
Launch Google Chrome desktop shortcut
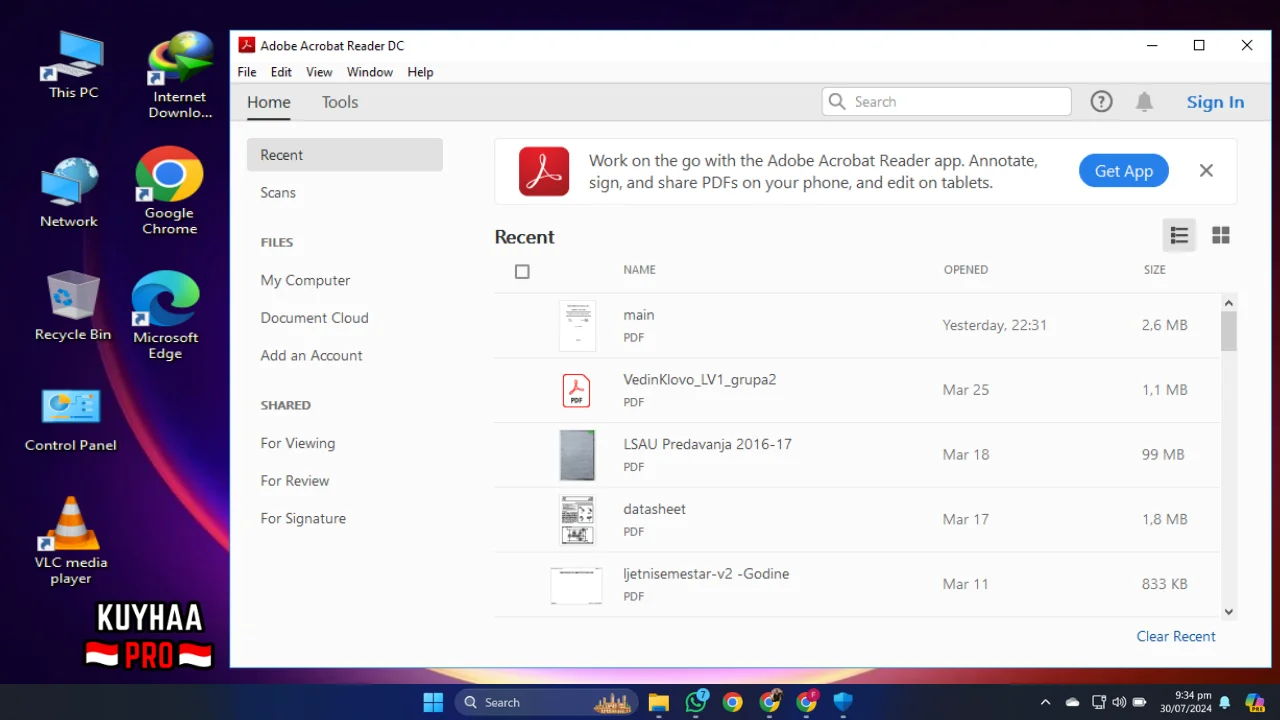pos(169,191)
